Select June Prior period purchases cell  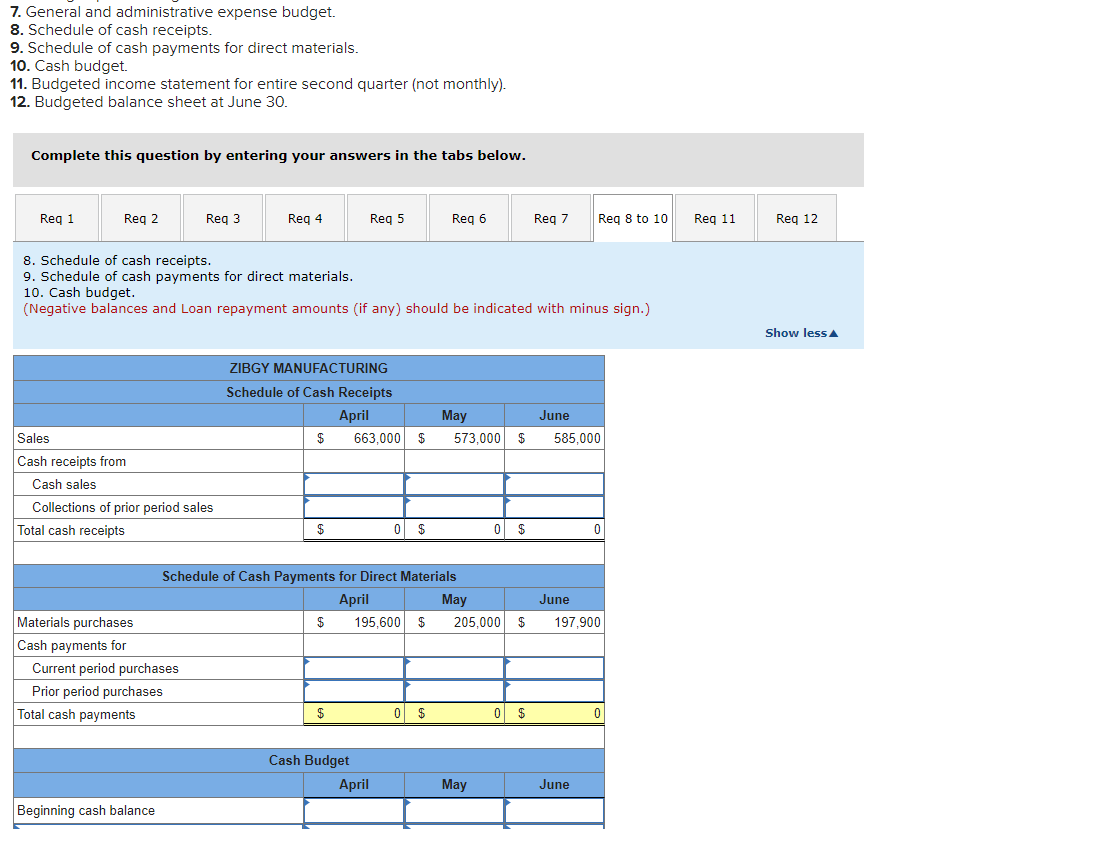(555, 691)
